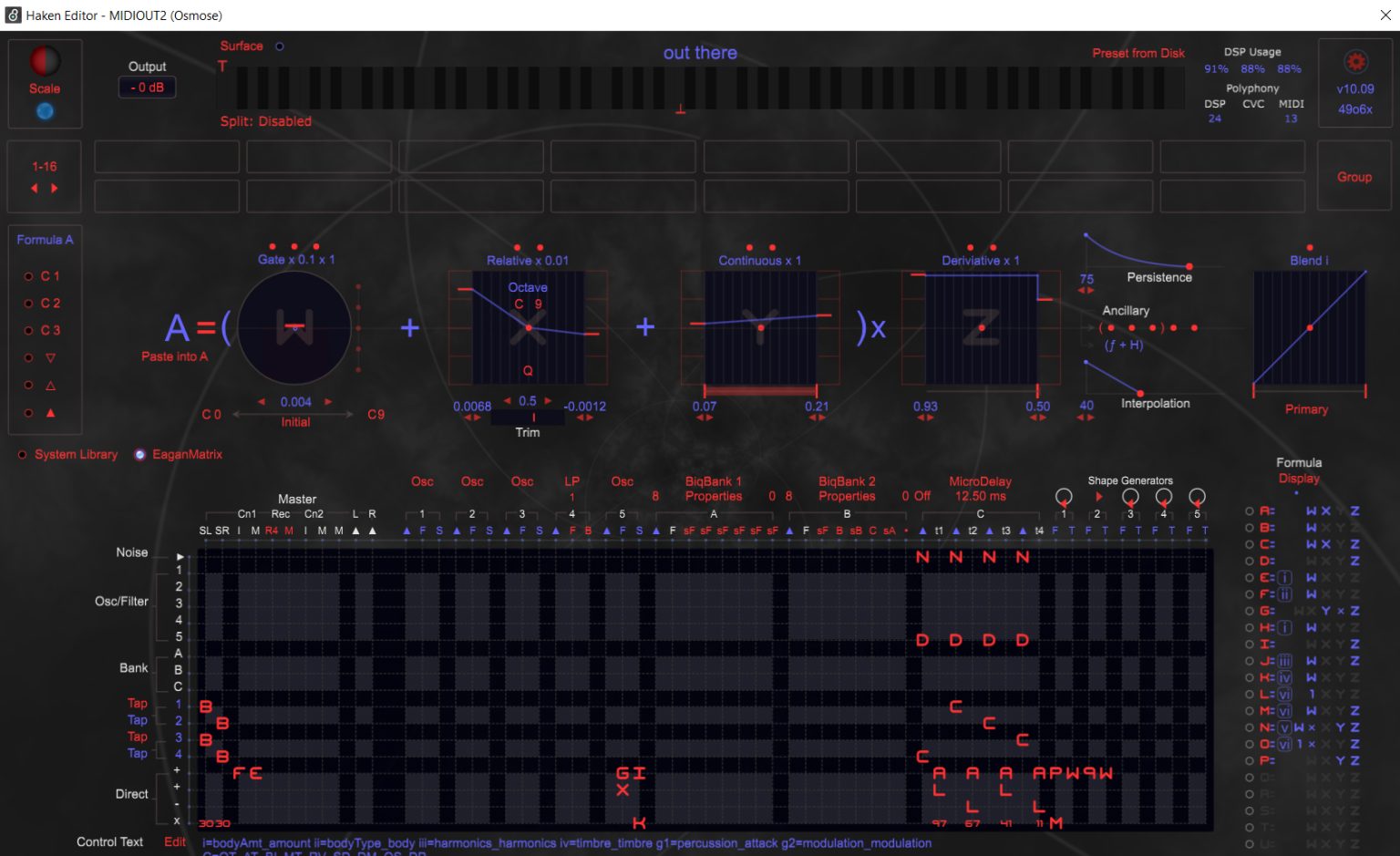Click the Z derivative transfer graph
Screen dimensions: 1400x856
(x=981, y=327)
